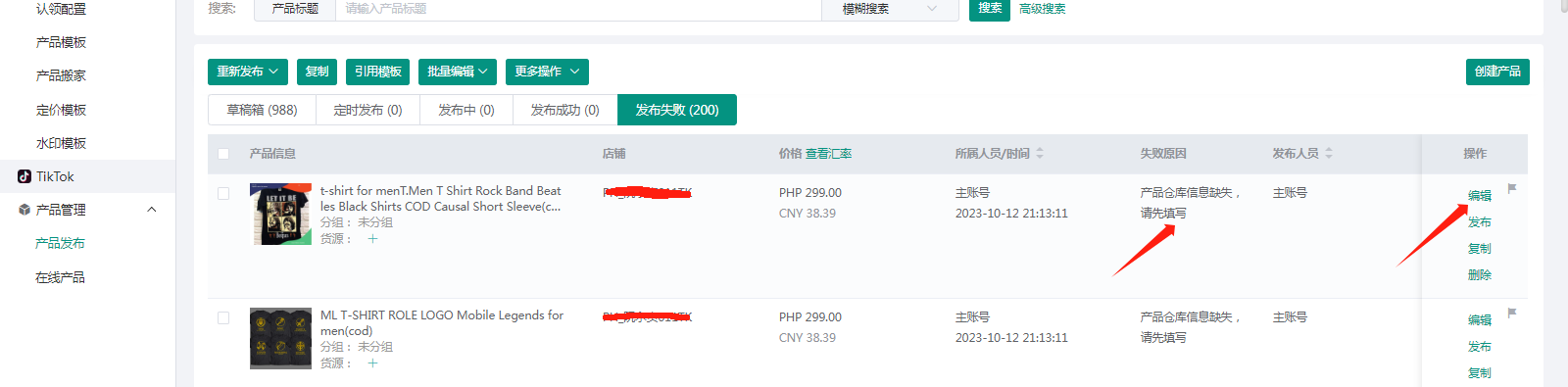The image size is (1568, 387).
Task: Switch to the 发布成功 (0) tab
Action: pyautogui.click(x=564, y=110)
